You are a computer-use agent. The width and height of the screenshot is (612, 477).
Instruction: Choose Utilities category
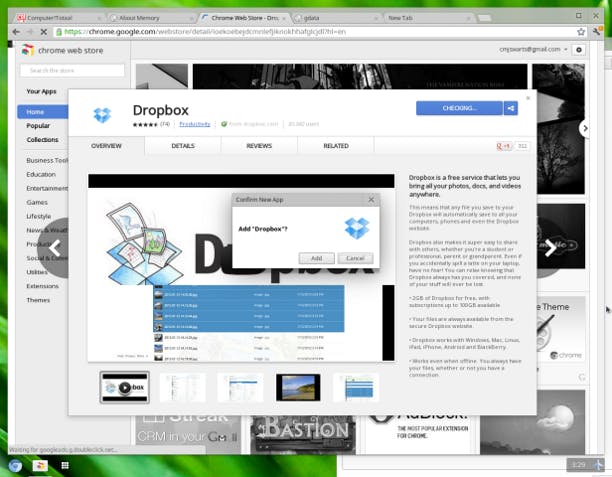point(37,272)
